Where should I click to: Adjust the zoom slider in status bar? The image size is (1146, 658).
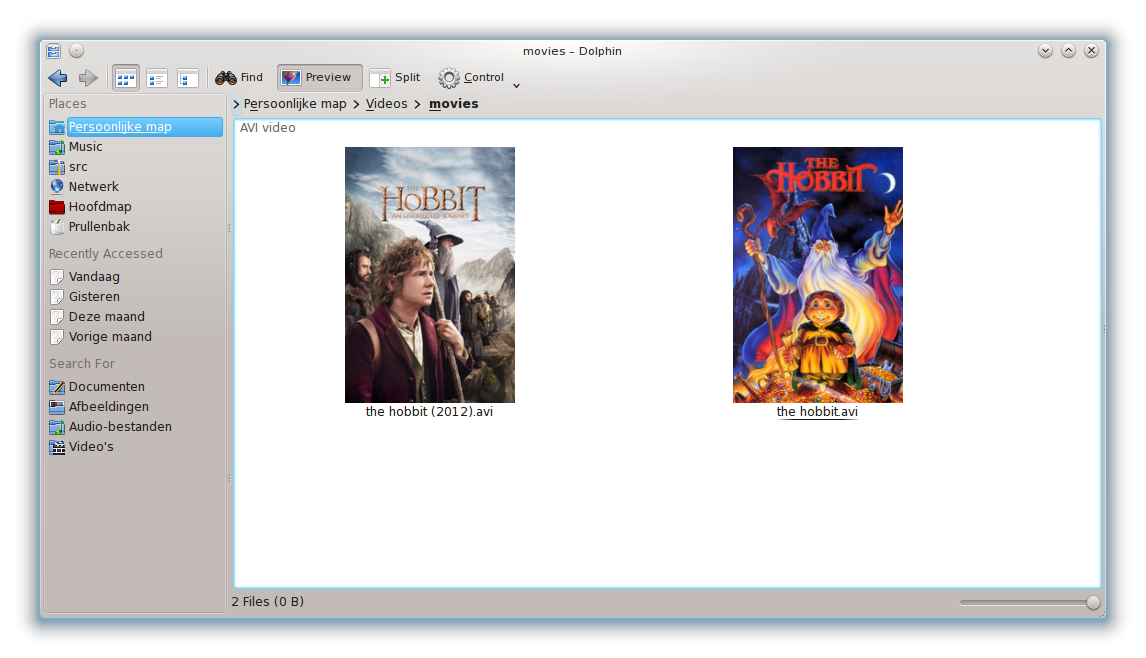coord(1030,602)
